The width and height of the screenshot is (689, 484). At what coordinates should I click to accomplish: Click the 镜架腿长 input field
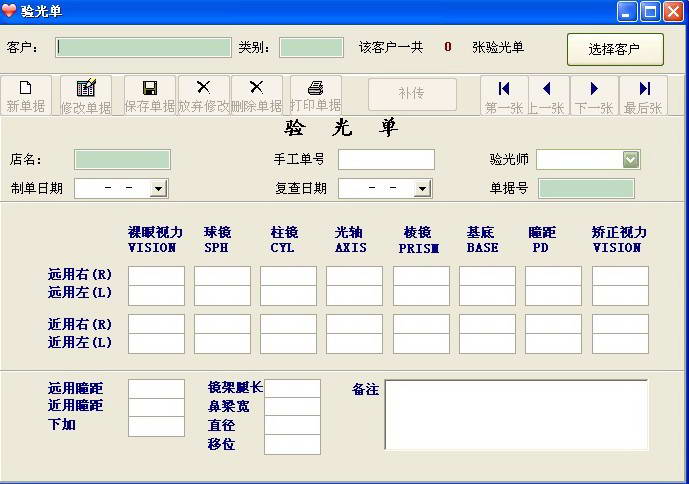pos(292,389)
